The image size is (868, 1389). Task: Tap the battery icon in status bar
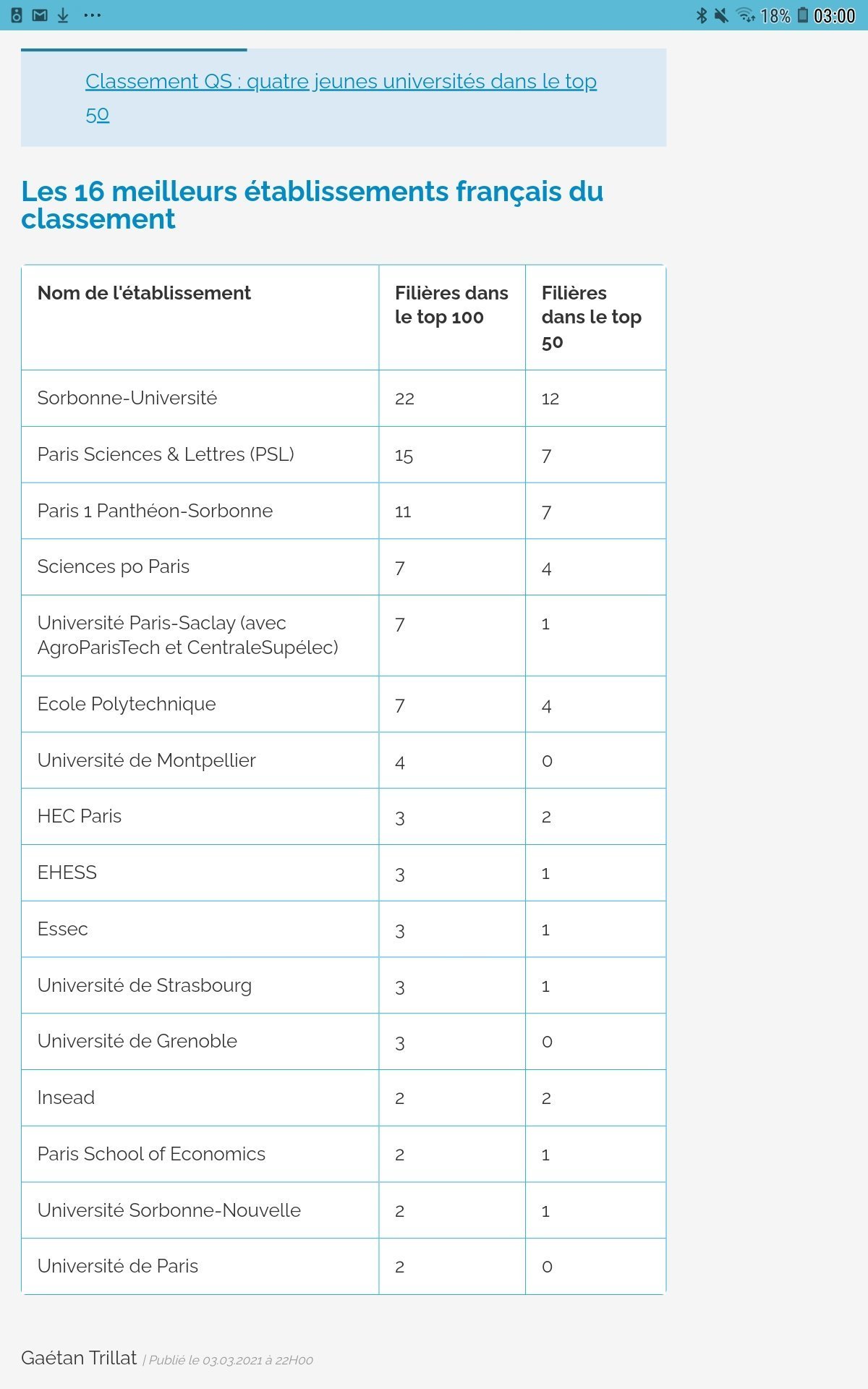click(x=803, y=15)
